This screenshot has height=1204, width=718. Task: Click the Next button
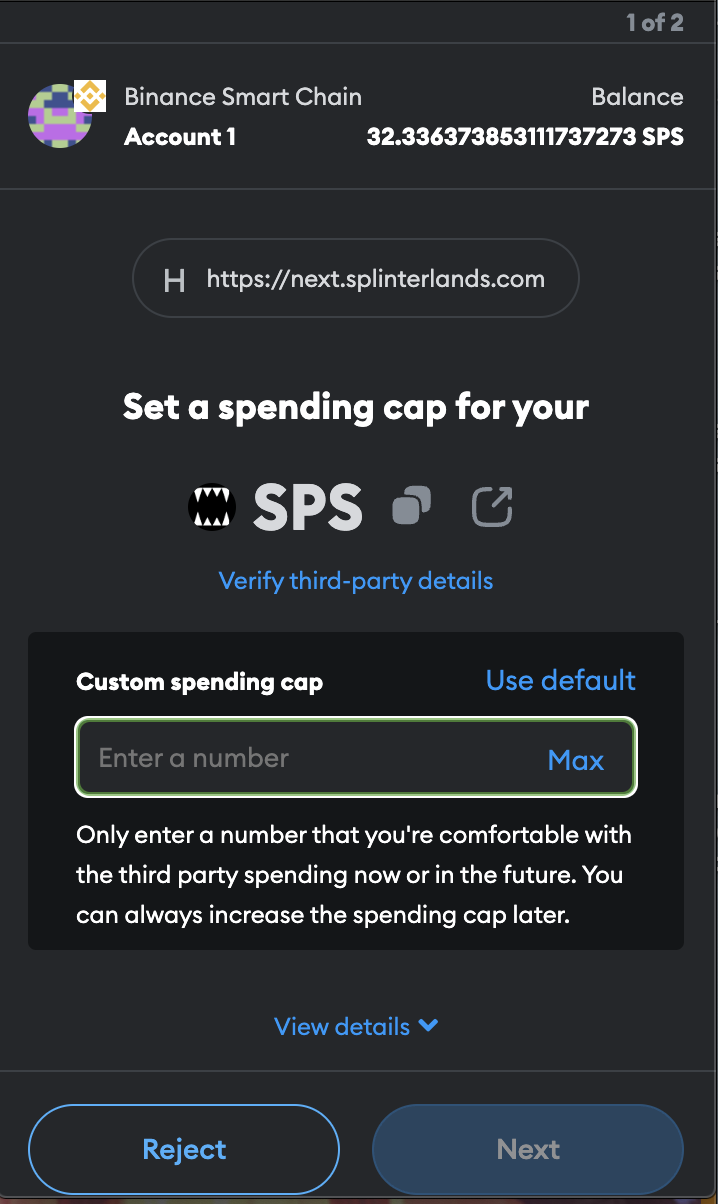pyautogui.click(x=528, y=1149)
